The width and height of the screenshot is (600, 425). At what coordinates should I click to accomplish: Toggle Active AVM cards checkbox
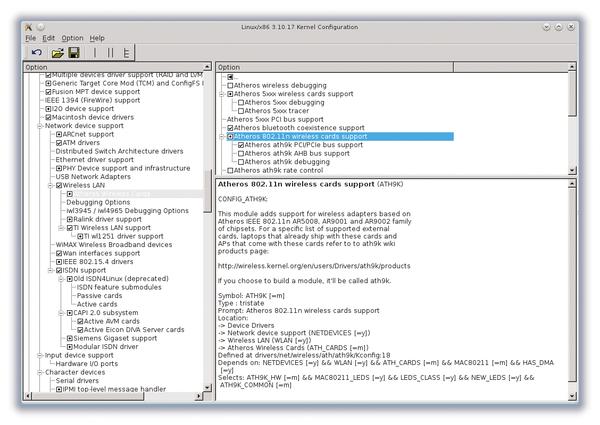[80, 321]
